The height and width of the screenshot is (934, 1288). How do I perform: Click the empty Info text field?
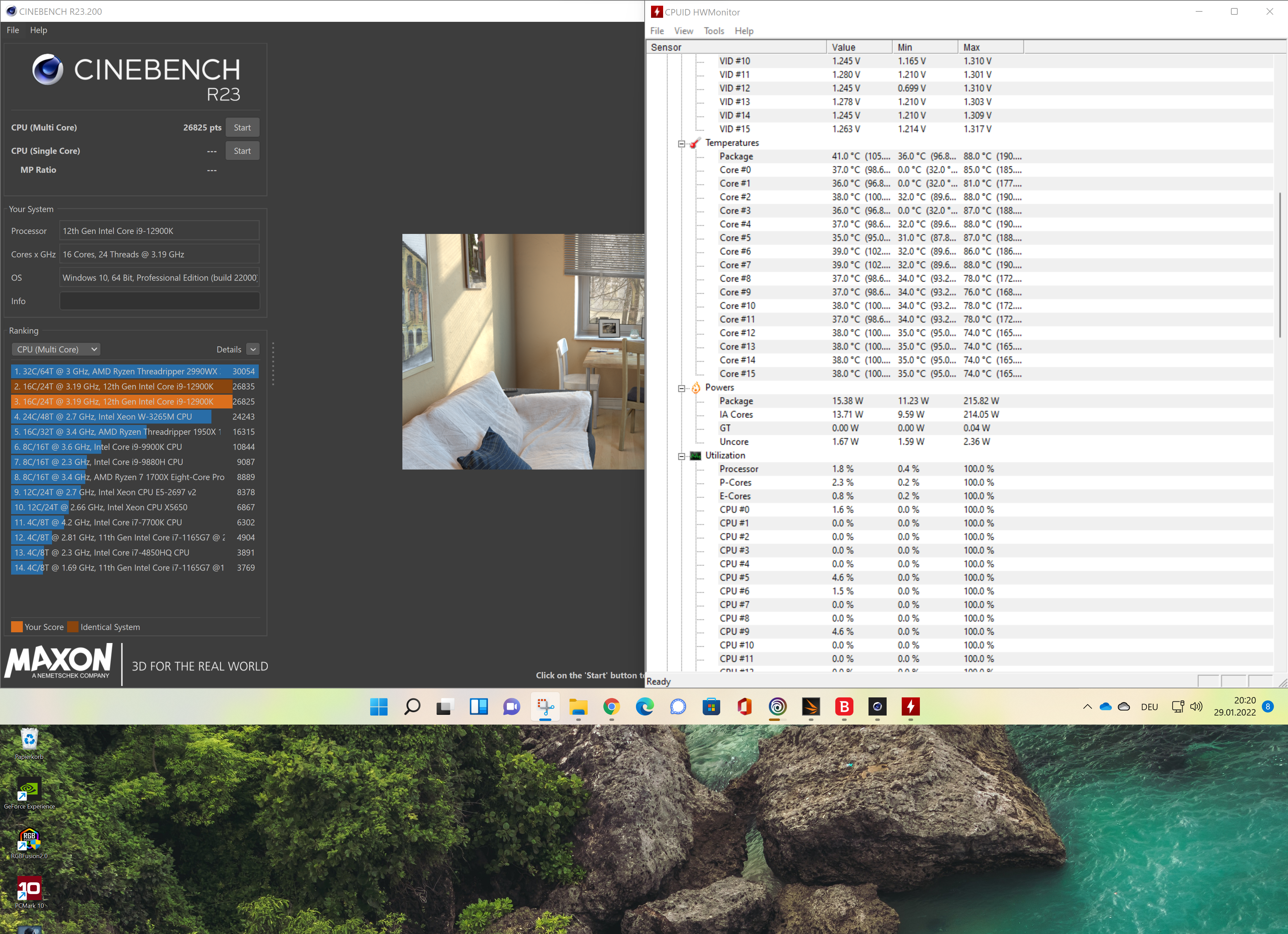pos(160,301)
